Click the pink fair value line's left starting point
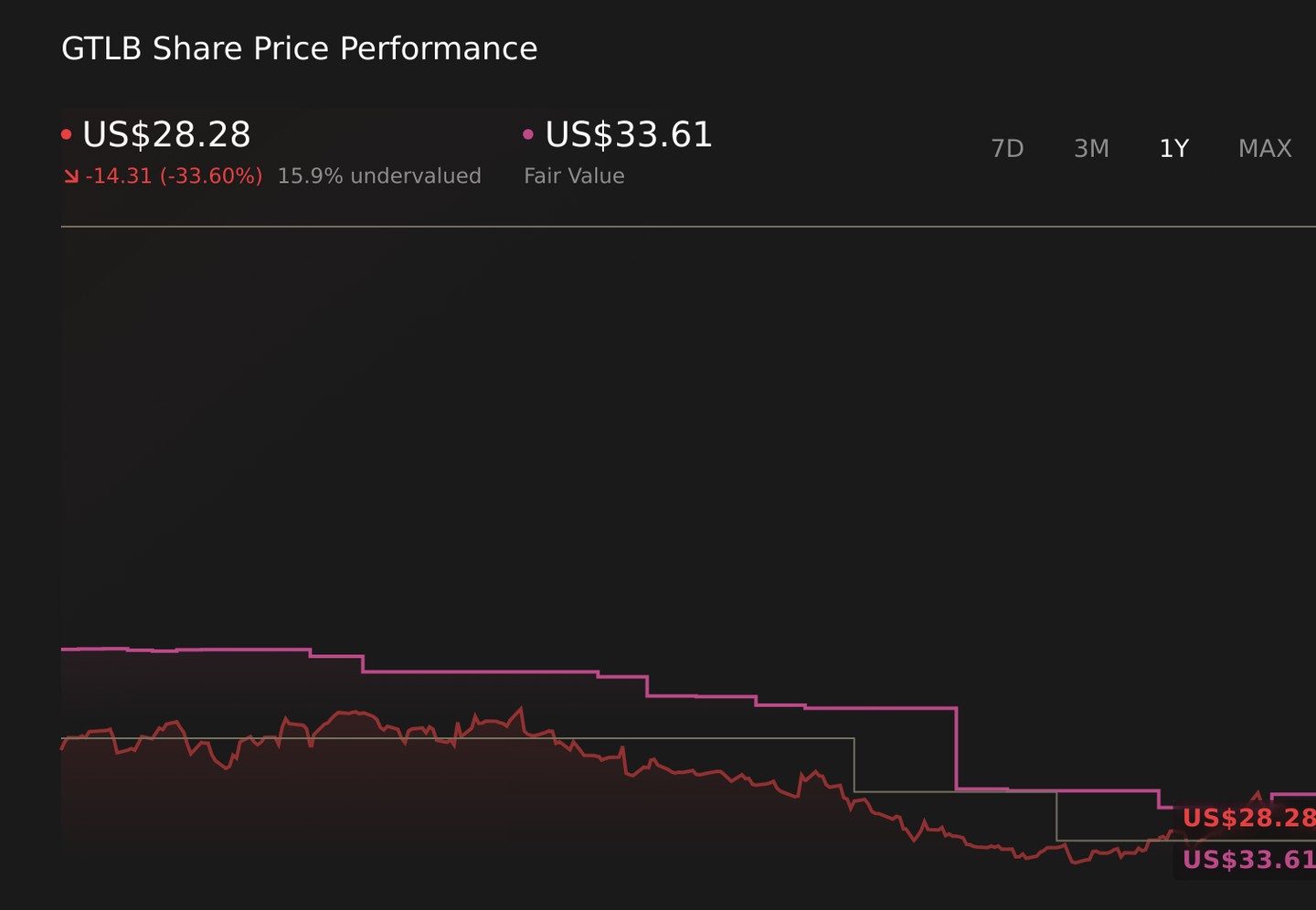The image size is (1316, 910). (x=62, y=649)
